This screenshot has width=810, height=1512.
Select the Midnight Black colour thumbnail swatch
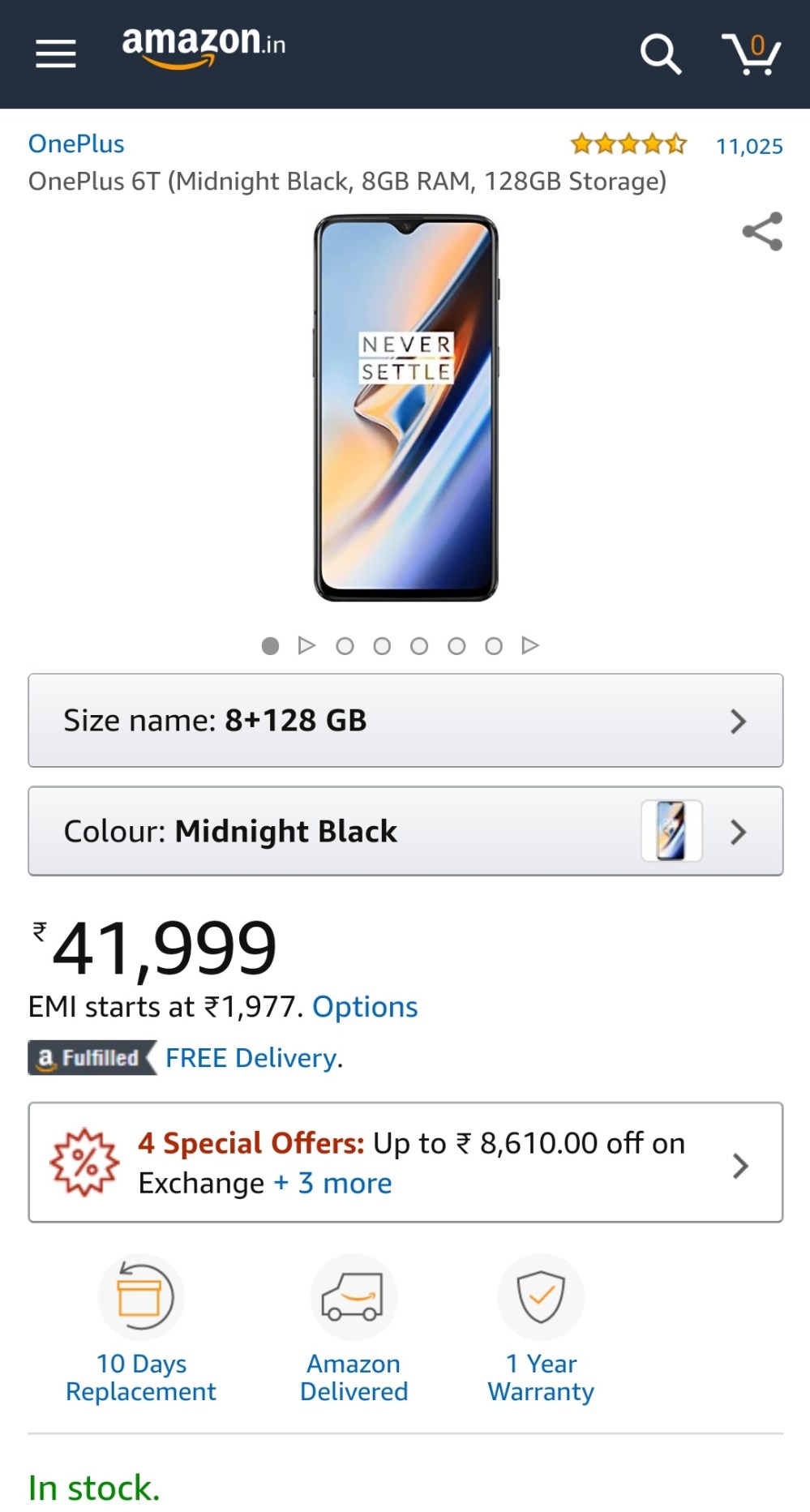(671, 831)
